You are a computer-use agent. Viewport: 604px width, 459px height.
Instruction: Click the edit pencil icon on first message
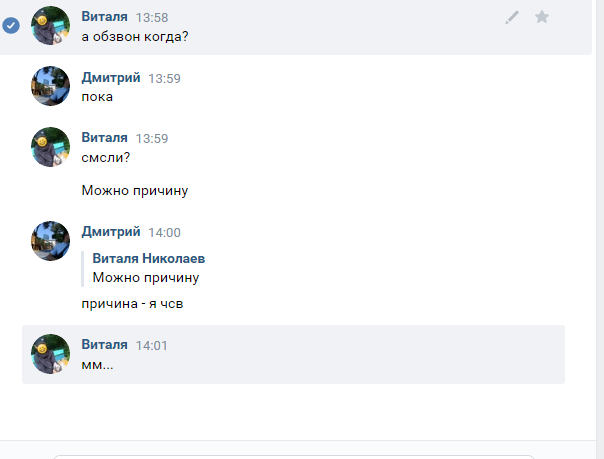tap(512, 17)
